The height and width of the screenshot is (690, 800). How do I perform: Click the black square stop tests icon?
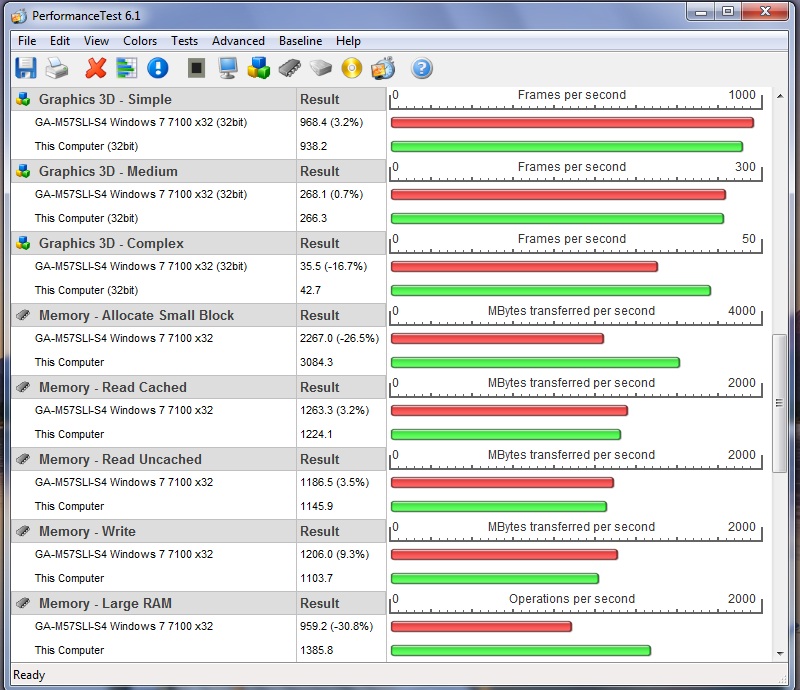click(196, 68)
